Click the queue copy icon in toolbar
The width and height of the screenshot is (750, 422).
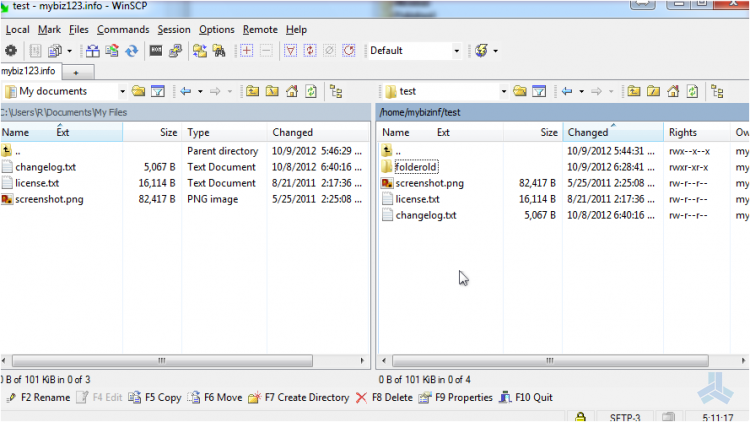pyautogui.click(x=55, y=51)
